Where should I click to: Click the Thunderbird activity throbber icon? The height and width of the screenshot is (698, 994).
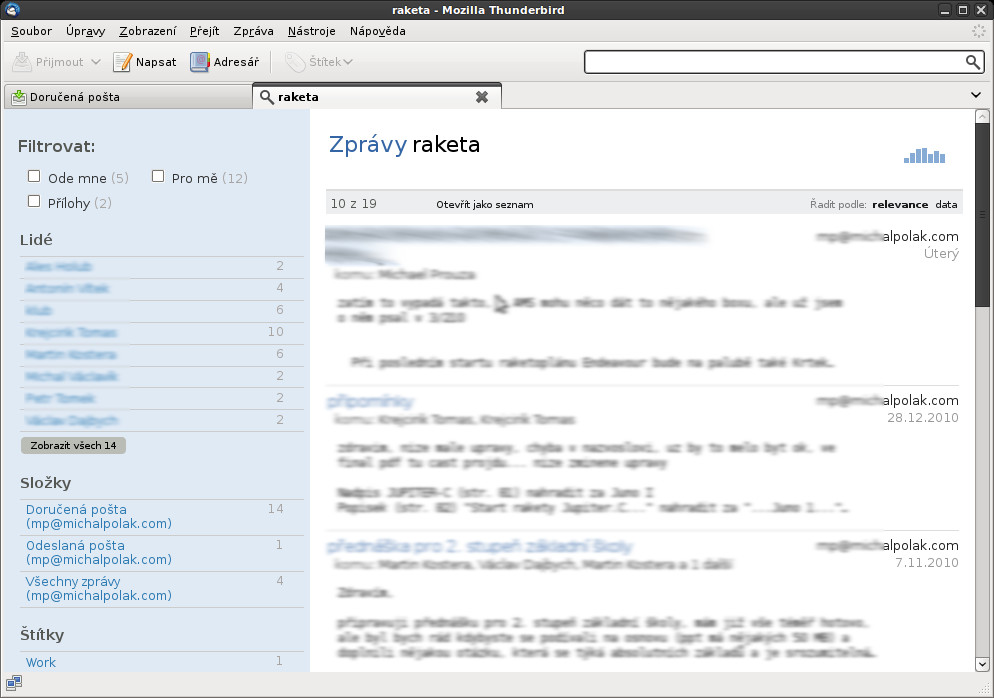pos(978,31)
